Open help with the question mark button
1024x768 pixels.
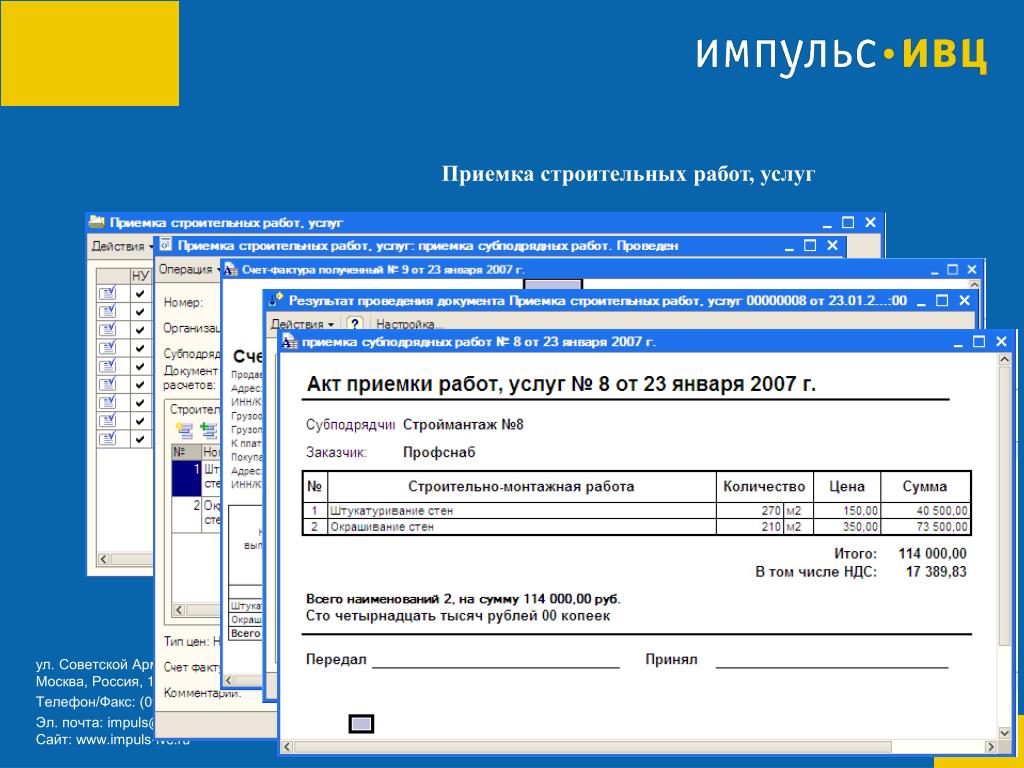coord(355,324)
